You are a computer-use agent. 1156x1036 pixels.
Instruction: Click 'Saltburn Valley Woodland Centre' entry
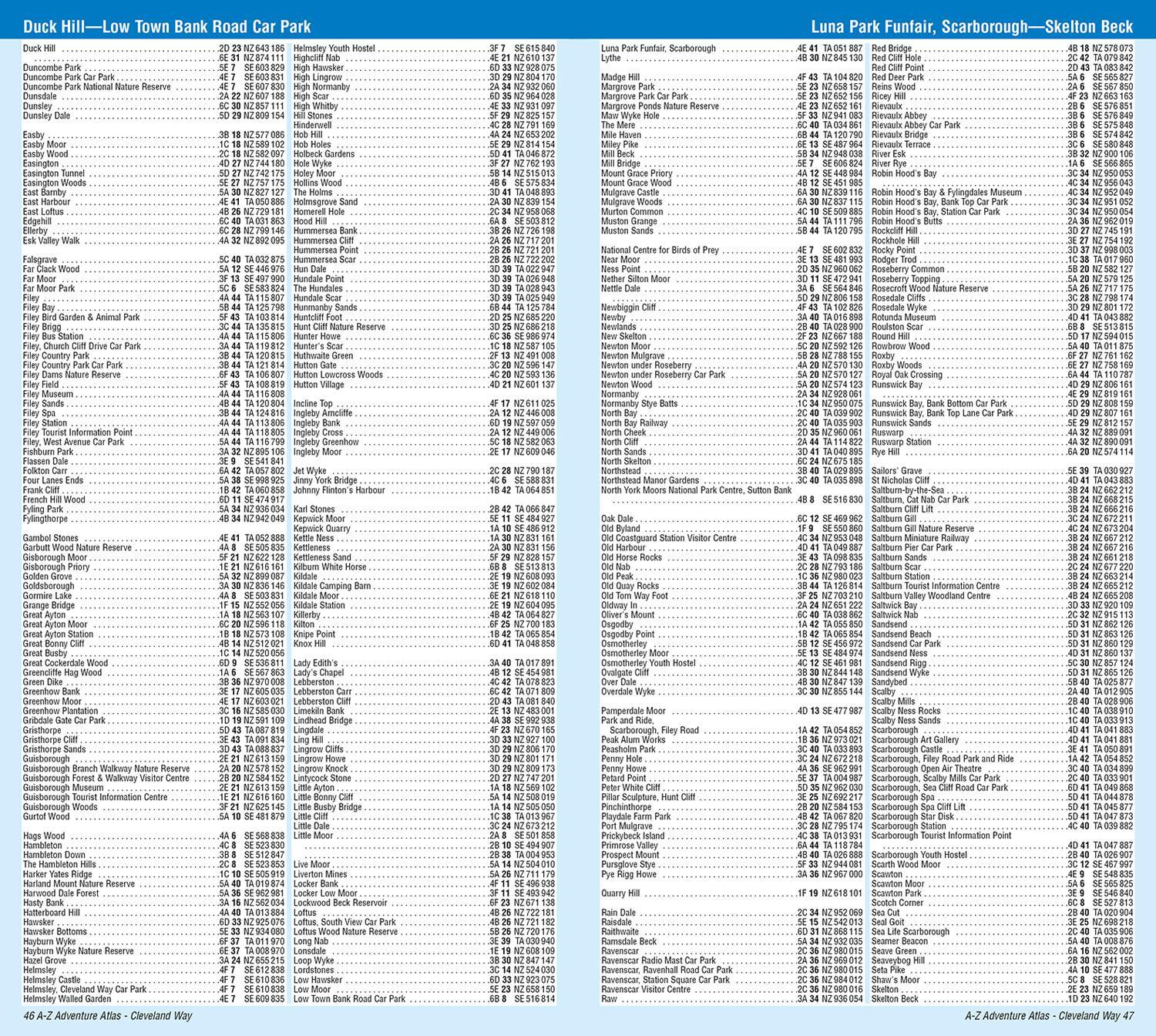point(1003,596)
